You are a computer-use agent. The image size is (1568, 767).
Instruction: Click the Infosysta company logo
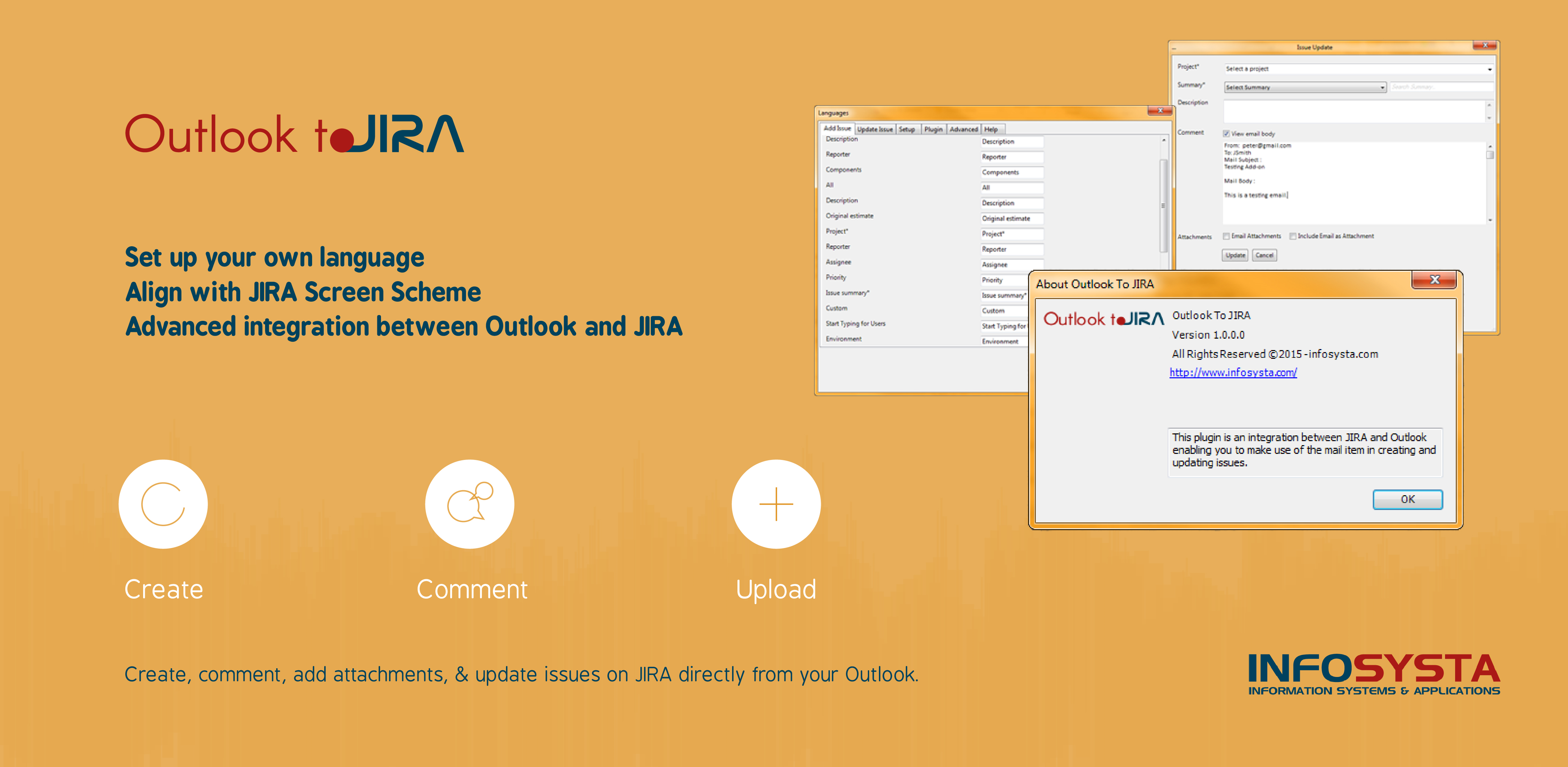tap(1374, 675)
